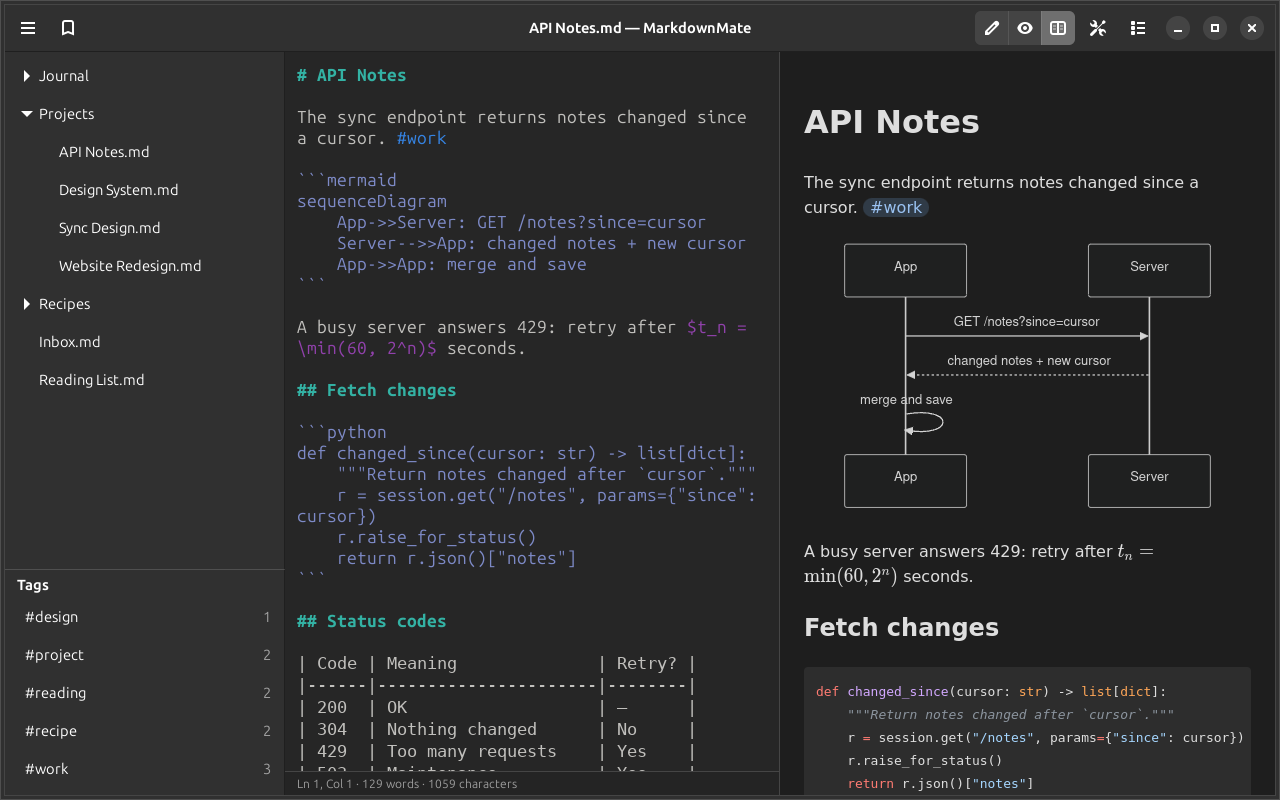Collapse the Projects folder

click(27, 114)
